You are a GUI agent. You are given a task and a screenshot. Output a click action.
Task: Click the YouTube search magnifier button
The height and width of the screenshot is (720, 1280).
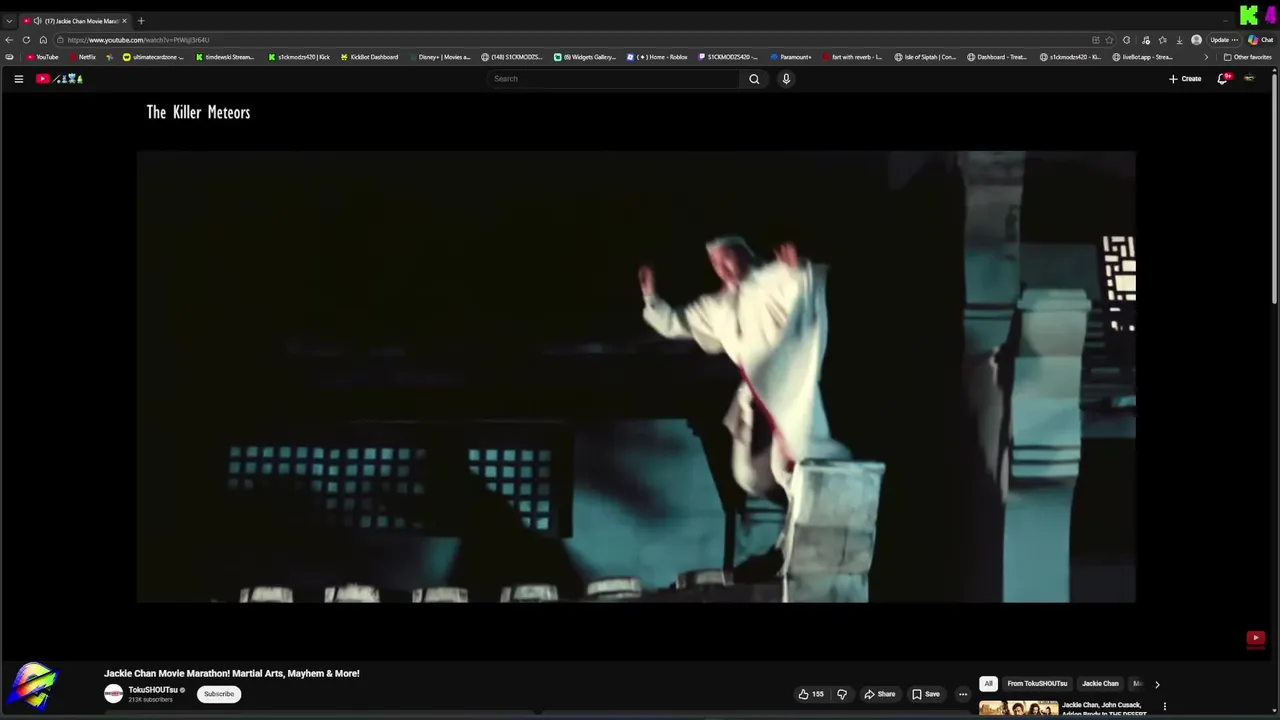(x=754, y=79)
